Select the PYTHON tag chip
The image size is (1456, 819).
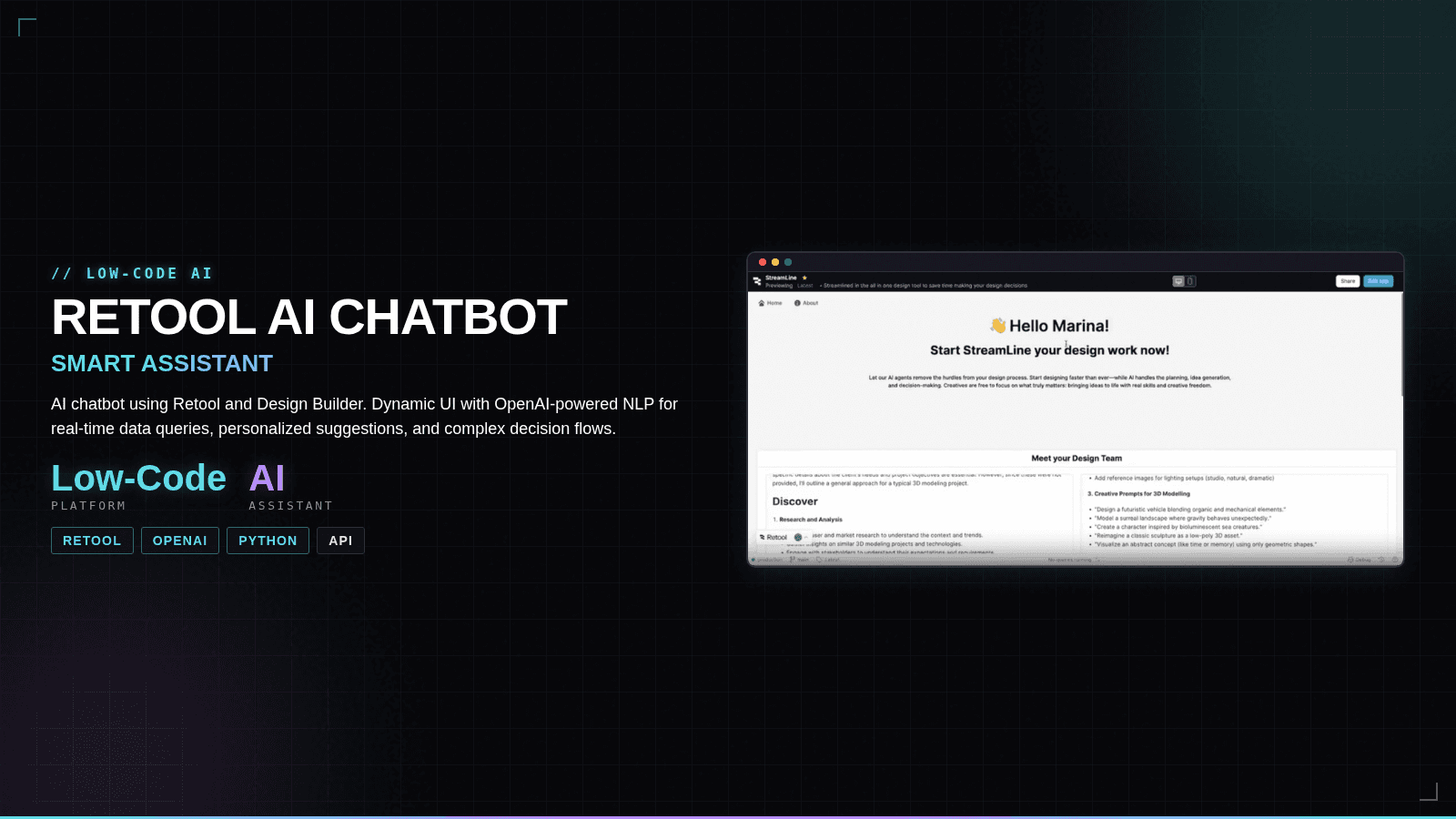[x=268, y=540]
